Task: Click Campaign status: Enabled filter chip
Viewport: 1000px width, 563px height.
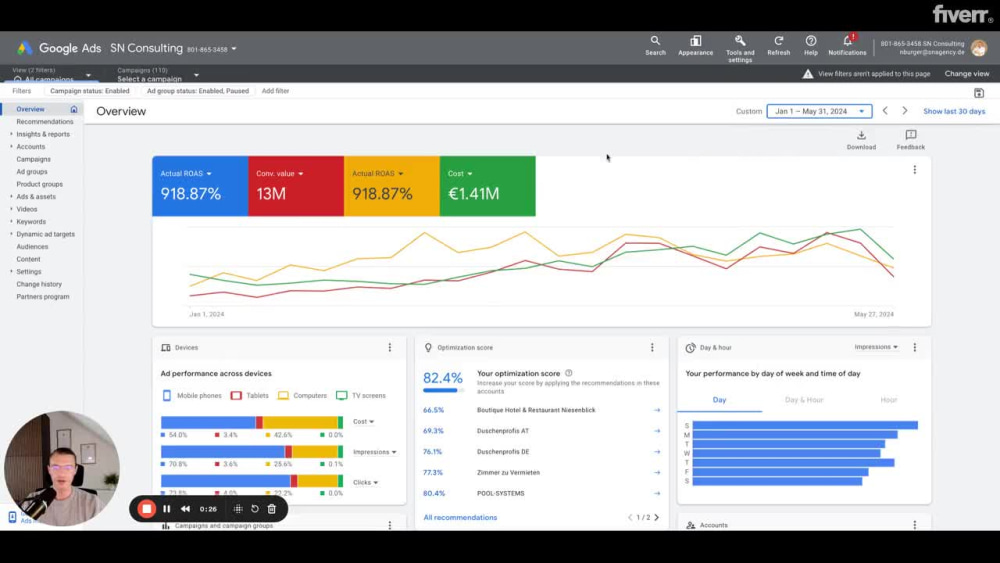Action: [x=89, y=91]
